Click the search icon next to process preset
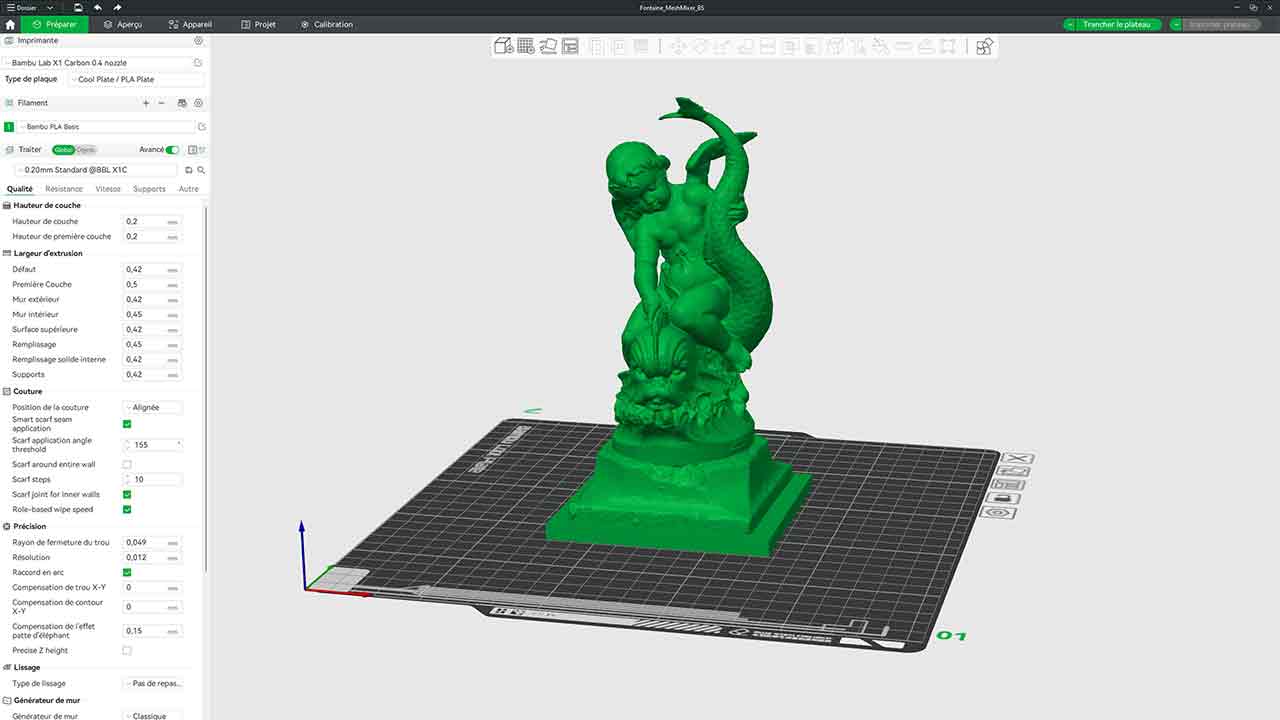 click(x=201, y=170)
